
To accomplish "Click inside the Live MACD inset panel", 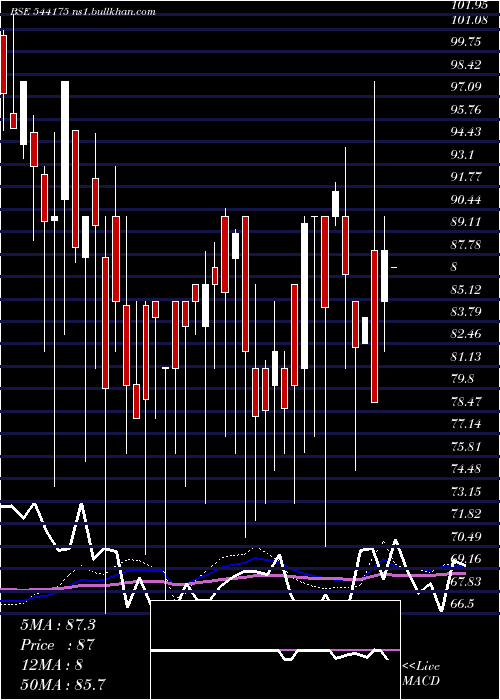I will [275, 650].
